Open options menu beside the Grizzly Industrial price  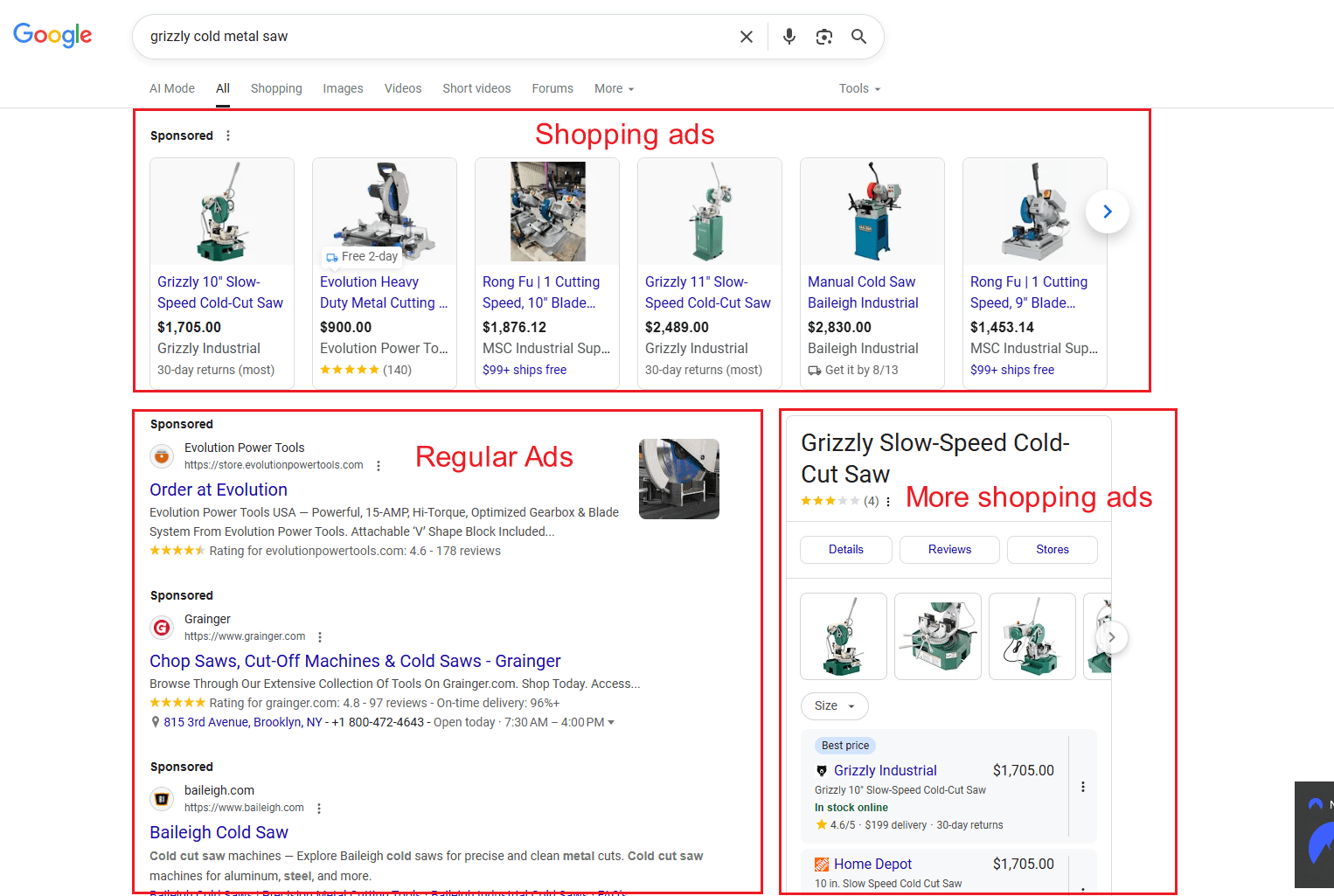pos(1082,786)
